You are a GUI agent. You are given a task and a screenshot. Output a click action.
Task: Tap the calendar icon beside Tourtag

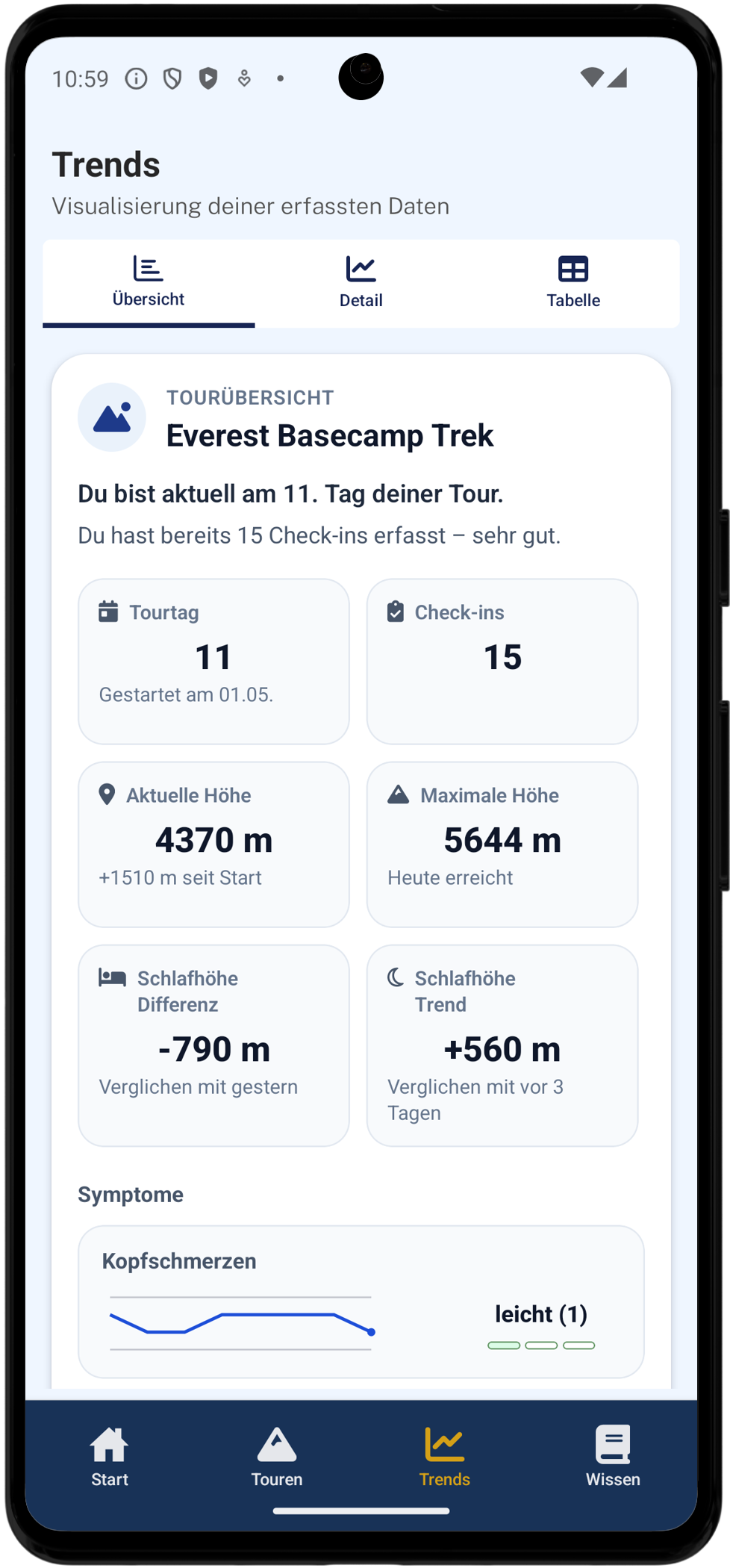point(108,612)
